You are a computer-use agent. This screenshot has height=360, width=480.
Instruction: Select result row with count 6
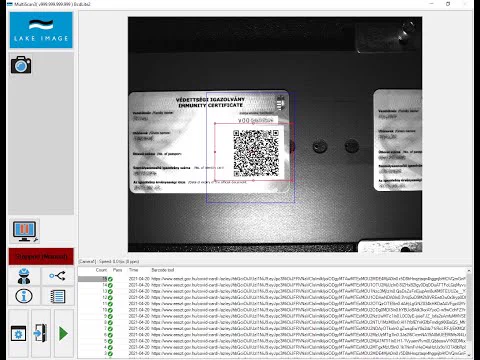click(272, 335)
